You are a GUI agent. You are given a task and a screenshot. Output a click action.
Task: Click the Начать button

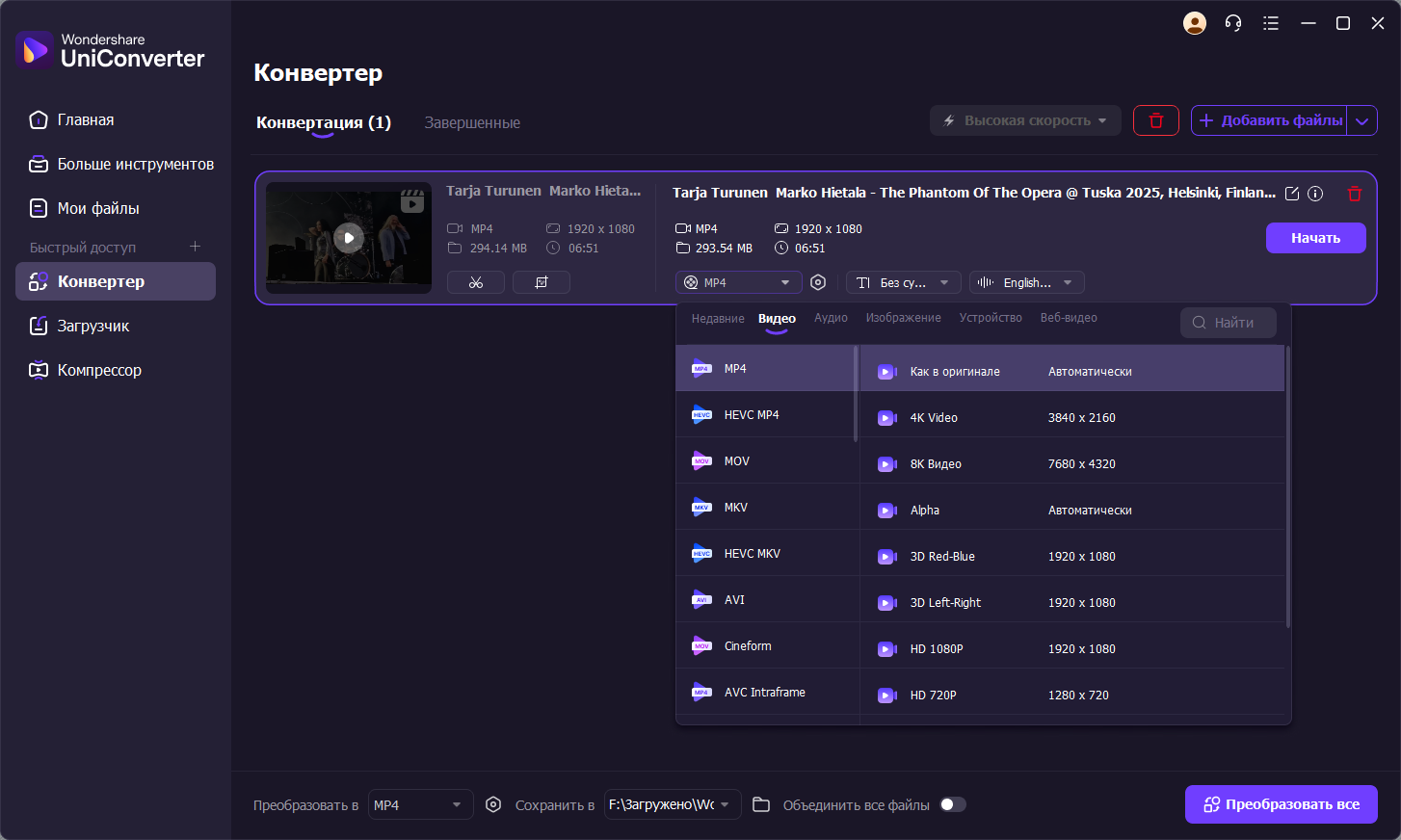click(x=1315, y=238)
